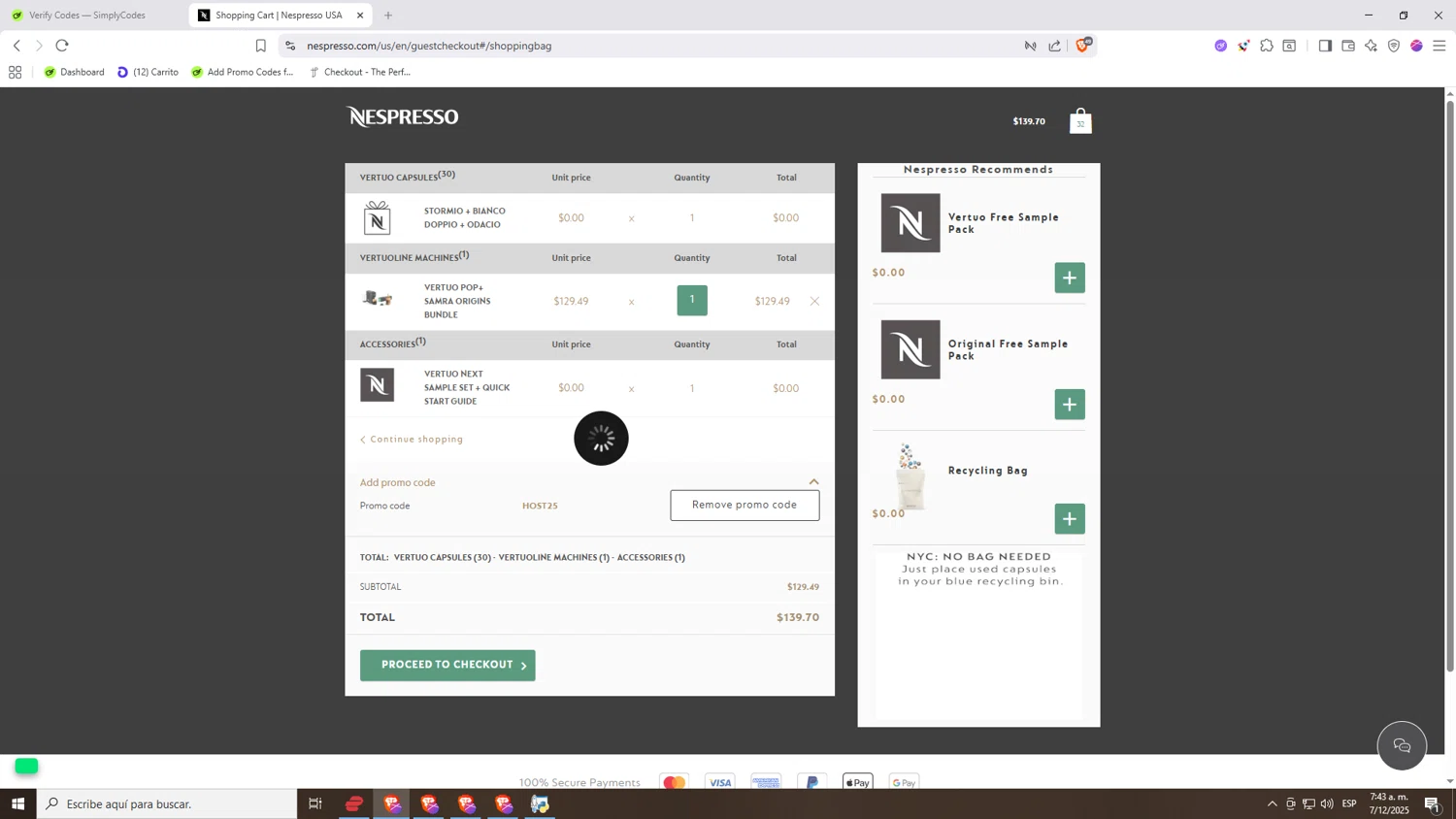Click the Nespresso logo
The height and width of the screenshot is (819, 1456).
(x=402, y=117)
